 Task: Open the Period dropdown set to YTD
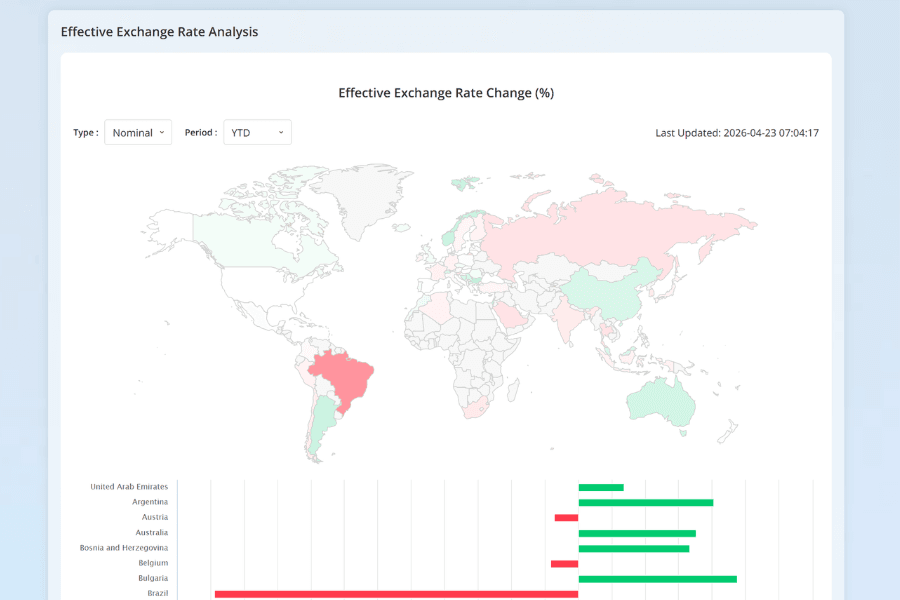pyautogui.click(x=257, y=133)
